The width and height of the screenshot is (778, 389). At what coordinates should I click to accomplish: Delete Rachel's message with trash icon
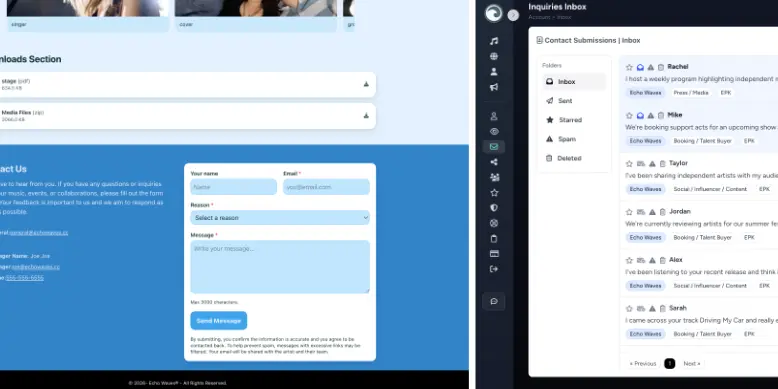(x=661, y=67)
